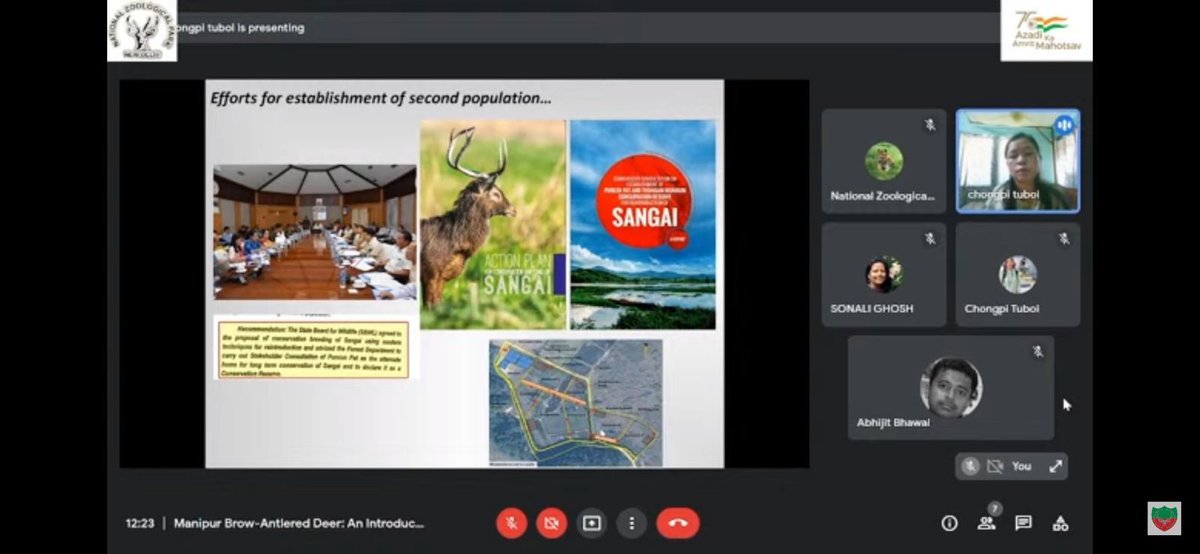Click the 12:23 meeting clock
Screen dimensions: 1200x554
point(140,523)
